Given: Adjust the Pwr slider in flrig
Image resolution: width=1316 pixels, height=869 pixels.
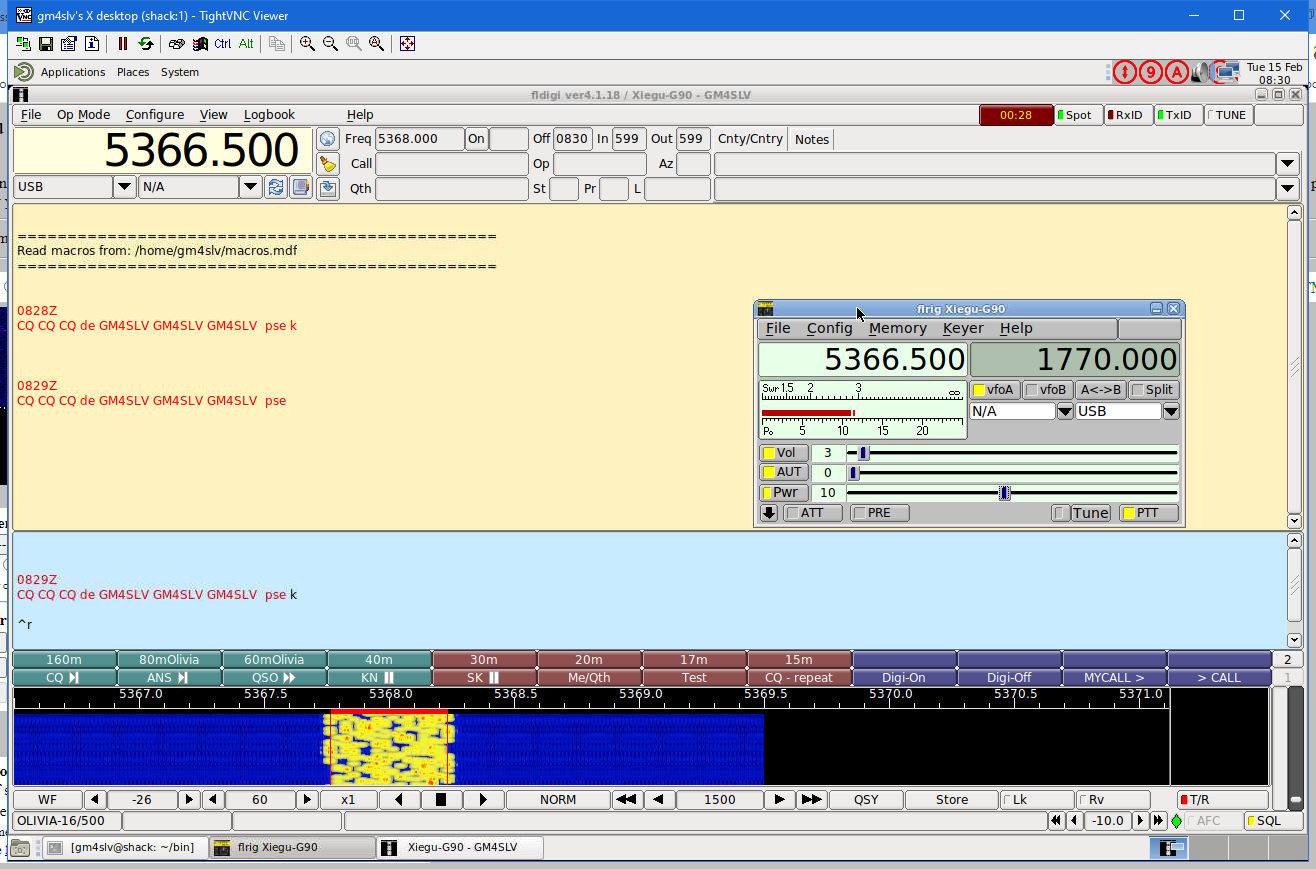Looking at the screenshot, I should [x=1003, y=492].
